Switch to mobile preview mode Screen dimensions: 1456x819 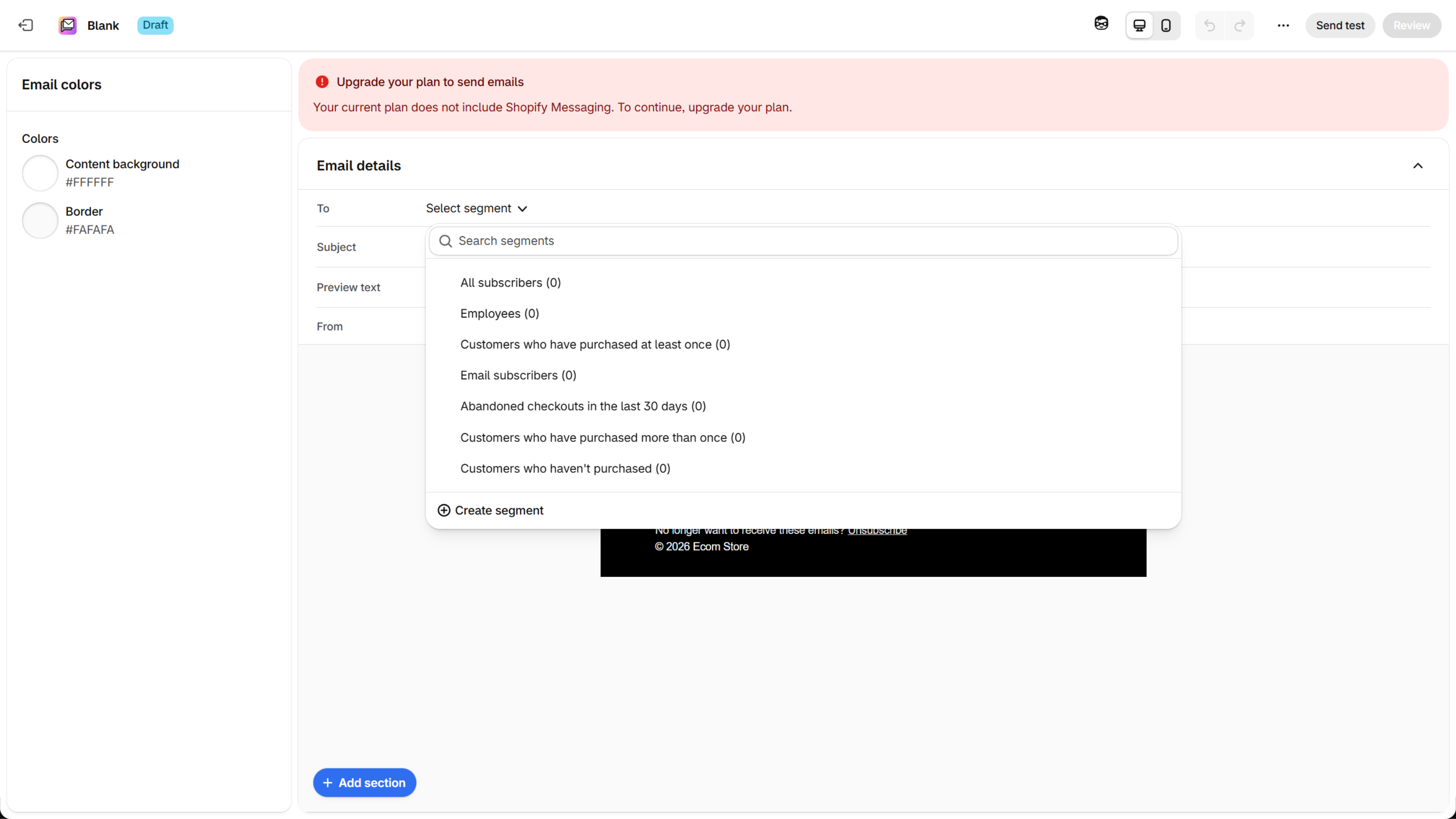(x=1165, y=25)
